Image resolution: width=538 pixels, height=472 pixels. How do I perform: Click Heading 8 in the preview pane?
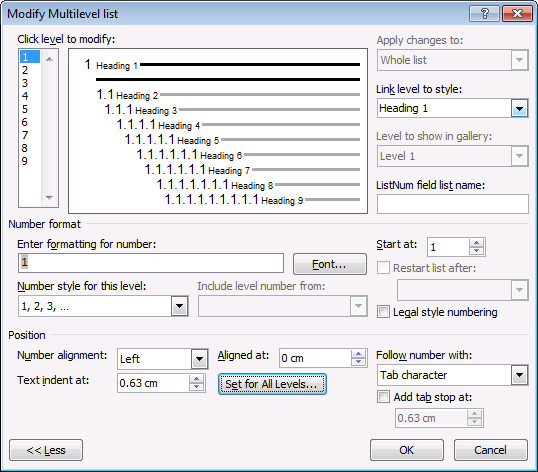pyautogui.click(x=252, y=186)
